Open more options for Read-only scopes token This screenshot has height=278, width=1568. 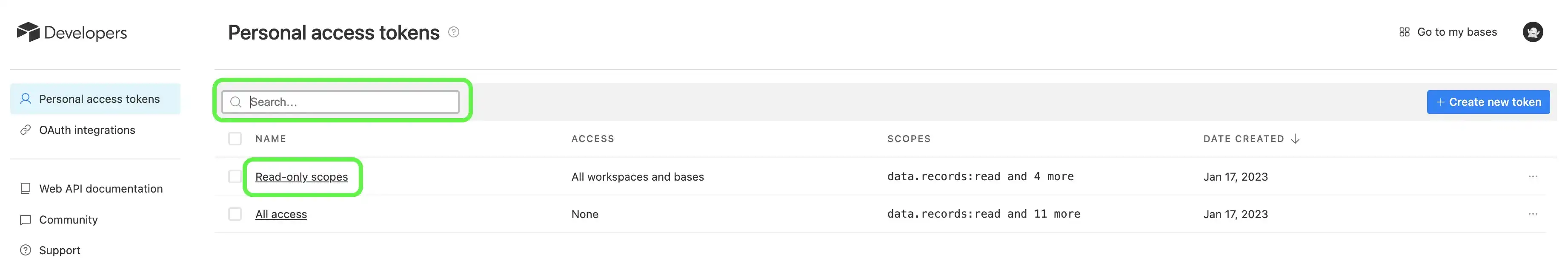pyautogui.click(x=1533, y=176)
